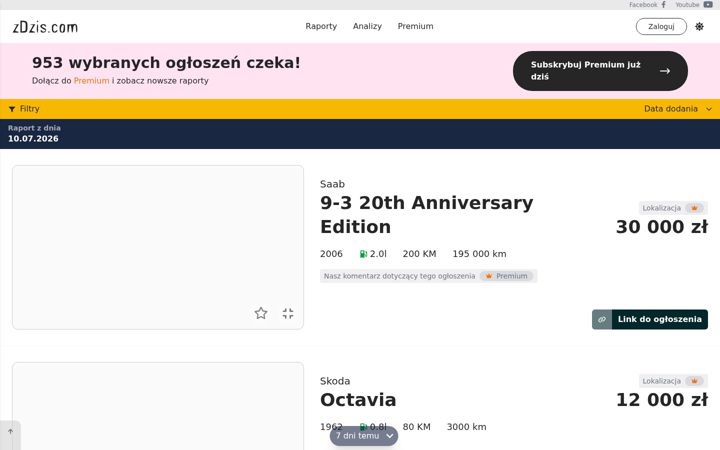This screenshot has height=450, width=720.
Task: Click the zDzis.com logo
Action: tap(45, 27)
